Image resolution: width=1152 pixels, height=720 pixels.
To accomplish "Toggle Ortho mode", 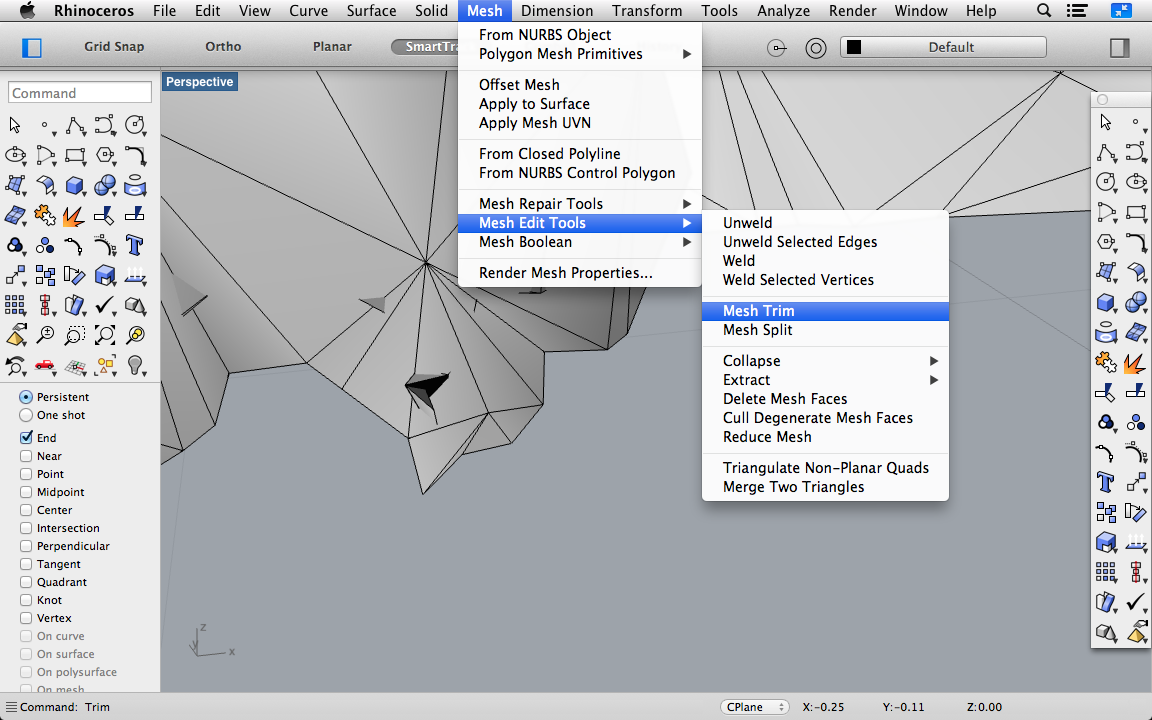I will pyautogui.click(x=222, y=46).
